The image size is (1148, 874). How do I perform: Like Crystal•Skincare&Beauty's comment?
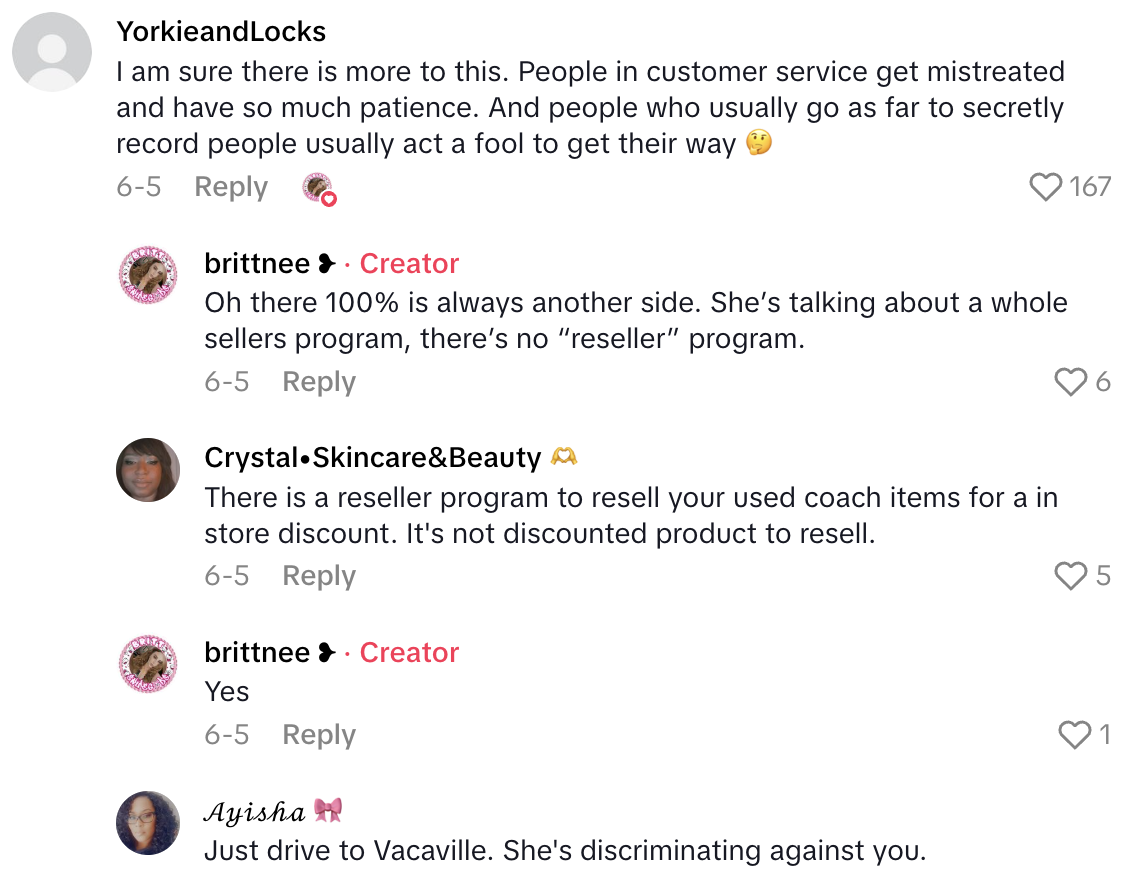(x=1071, y=575)
